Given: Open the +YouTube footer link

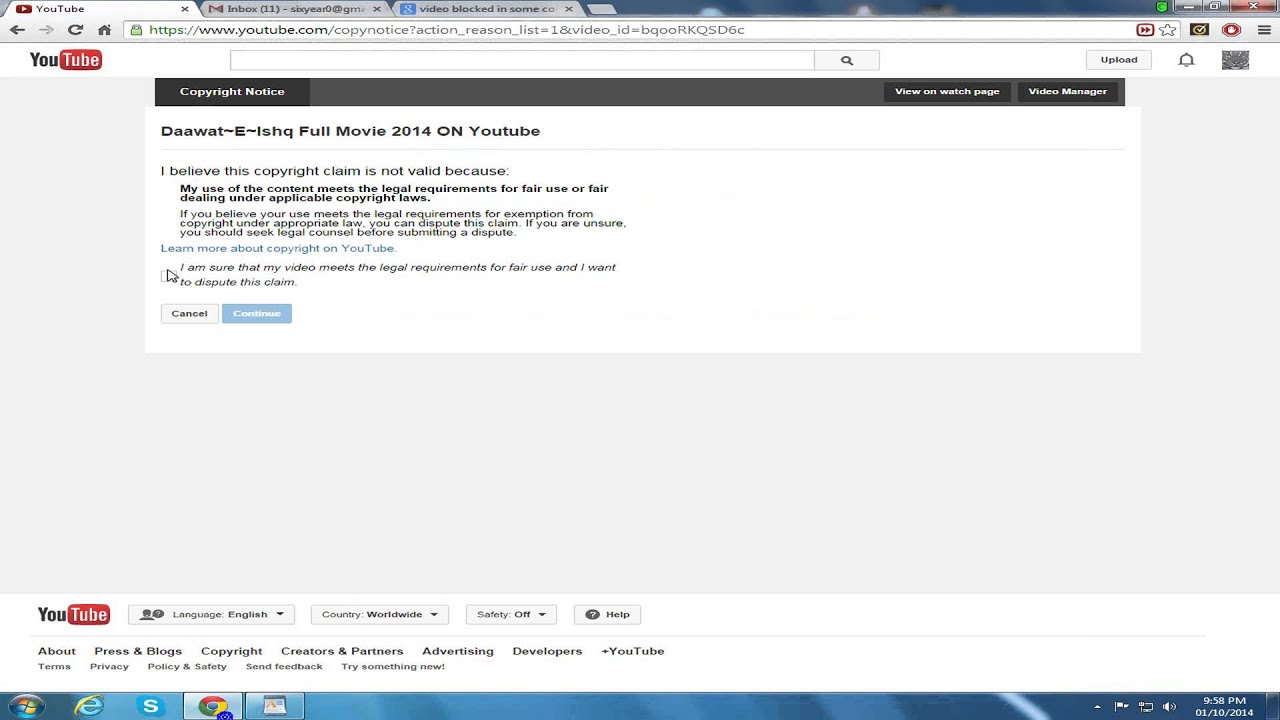Looking at the screenshot, I should click(632, 651).
